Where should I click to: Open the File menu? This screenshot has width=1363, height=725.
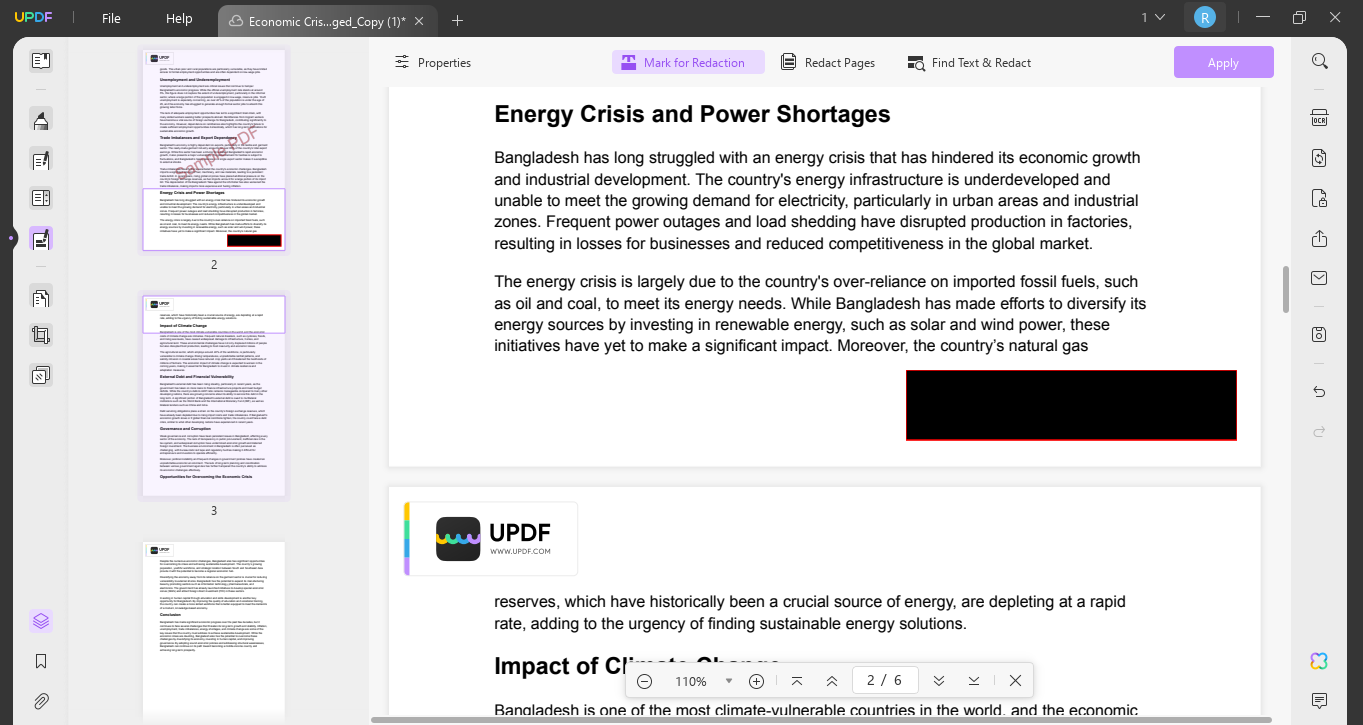(x=110, y=18)
